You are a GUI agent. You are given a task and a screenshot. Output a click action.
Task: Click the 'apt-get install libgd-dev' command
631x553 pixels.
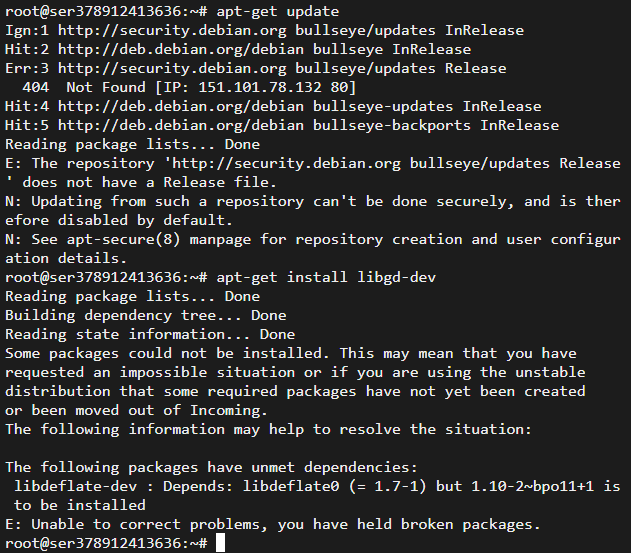326,277
